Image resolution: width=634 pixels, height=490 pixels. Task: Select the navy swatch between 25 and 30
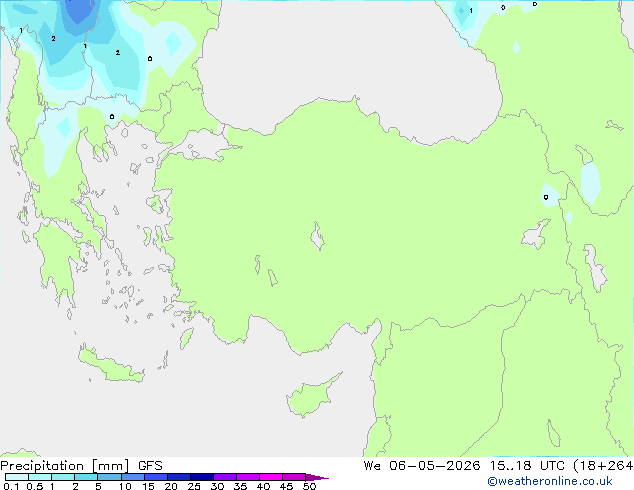point(202,477)
